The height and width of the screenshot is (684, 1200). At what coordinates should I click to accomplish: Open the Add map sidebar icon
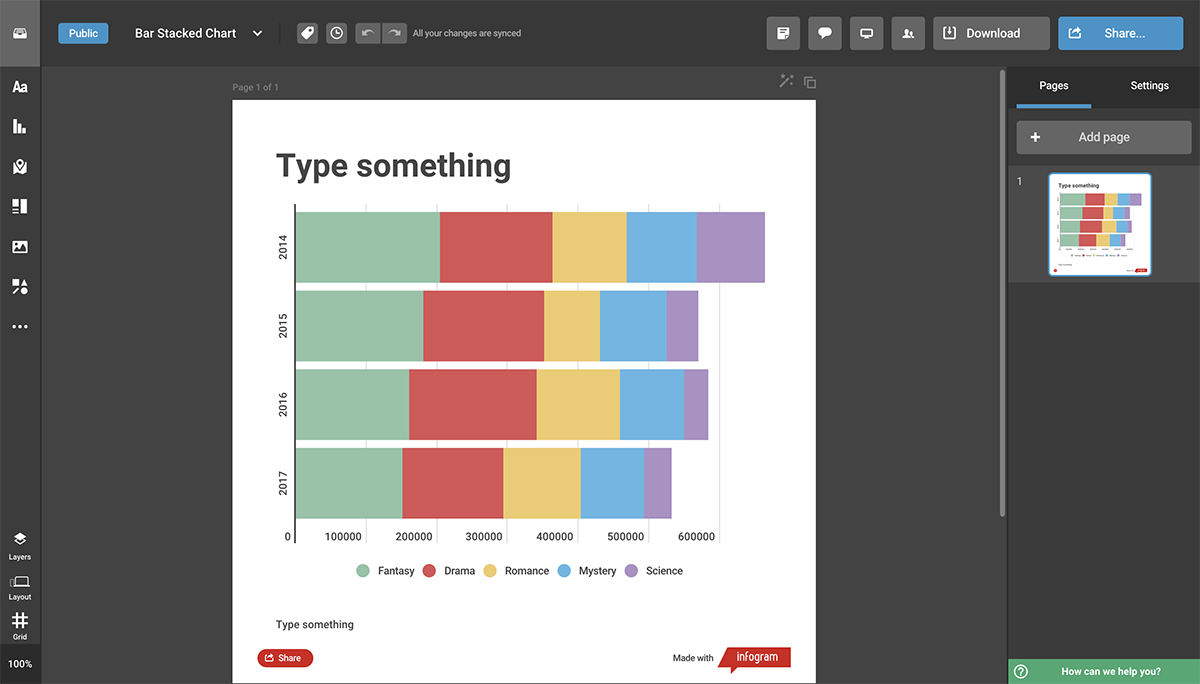pos(20,167)
